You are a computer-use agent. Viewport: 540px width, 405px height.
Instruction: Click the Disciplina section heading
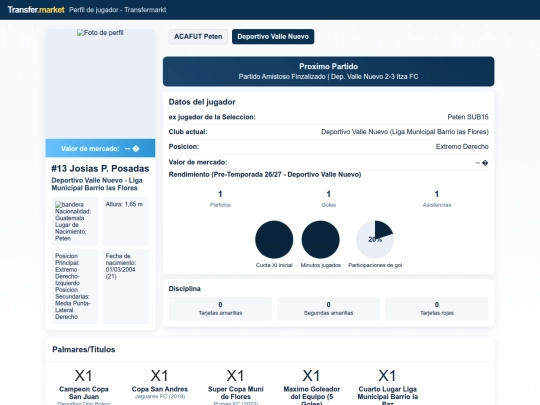(185, 289)
